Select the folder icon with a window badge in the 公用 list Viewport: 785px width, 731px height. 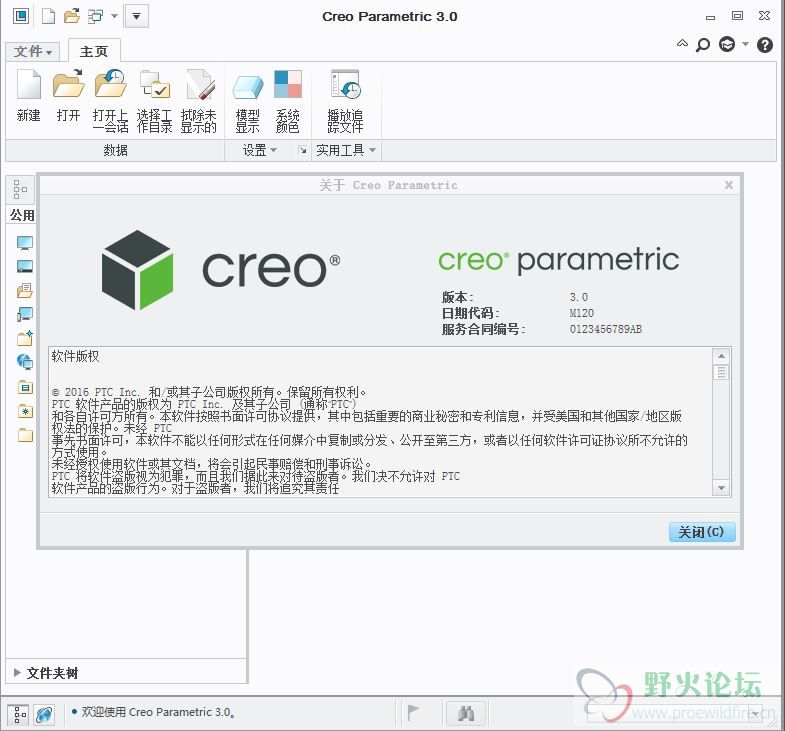click(x=25, y=387)
